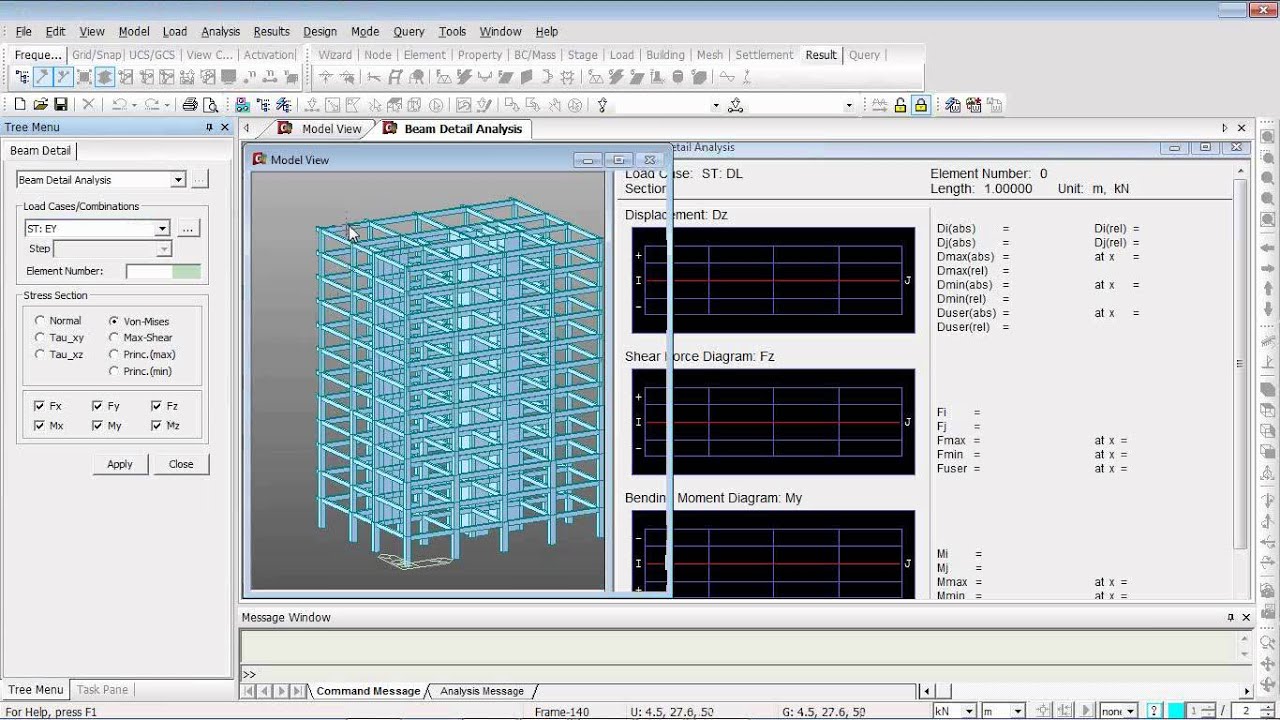Jump to first message tab arrow
Viewport: 1280px width, 720px height.
tap(250, 691)
